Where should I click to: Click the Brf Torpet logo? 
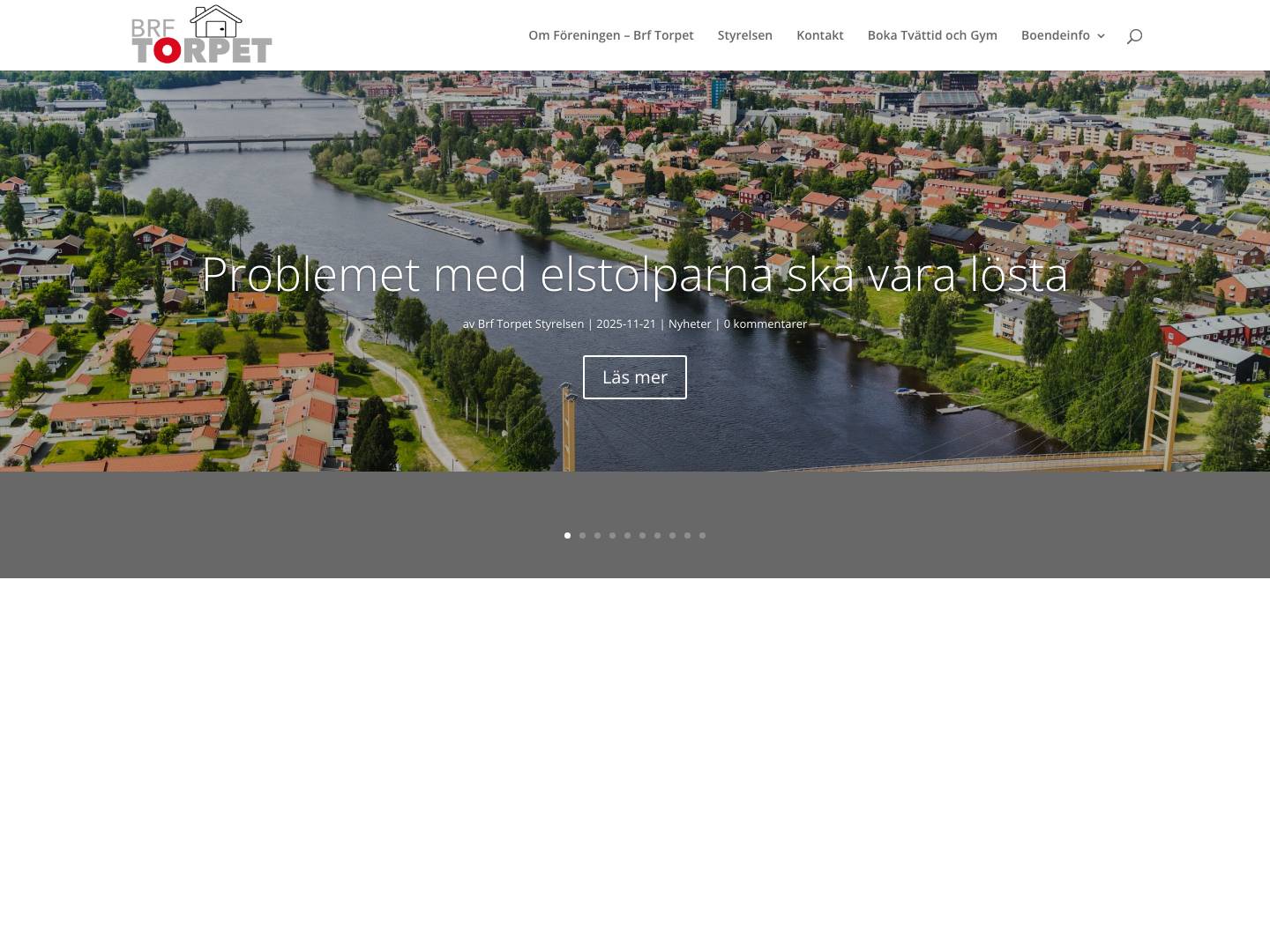(x=201, y=34)
